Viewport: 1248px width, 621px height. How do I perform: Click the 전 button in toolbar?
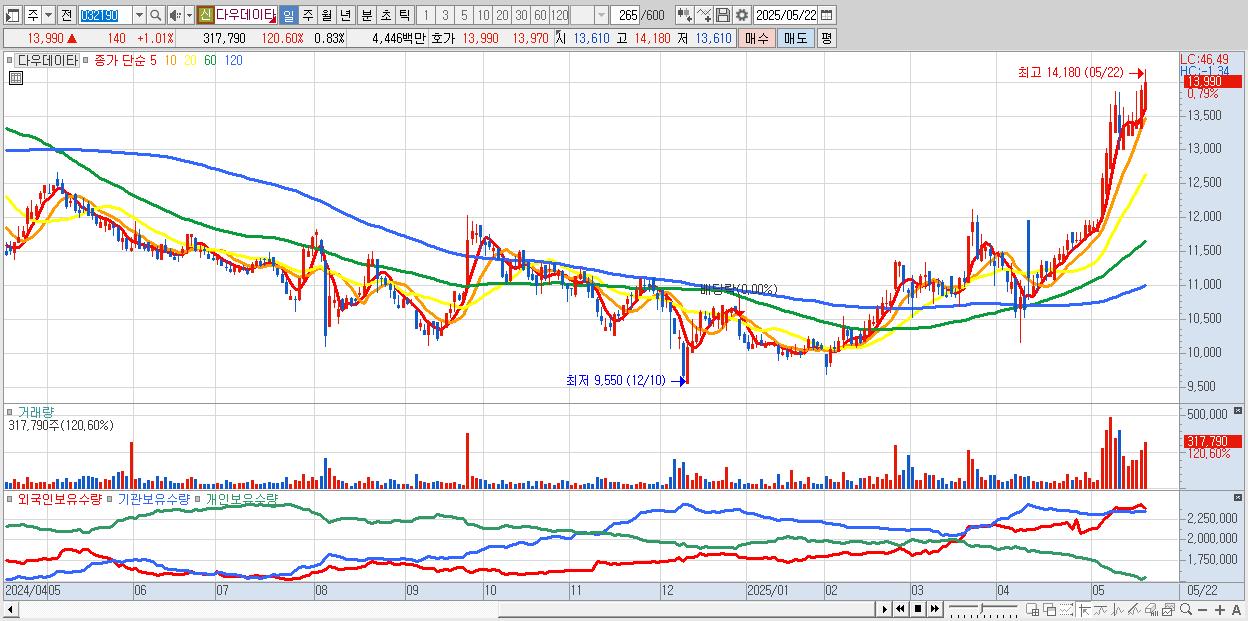66,15
